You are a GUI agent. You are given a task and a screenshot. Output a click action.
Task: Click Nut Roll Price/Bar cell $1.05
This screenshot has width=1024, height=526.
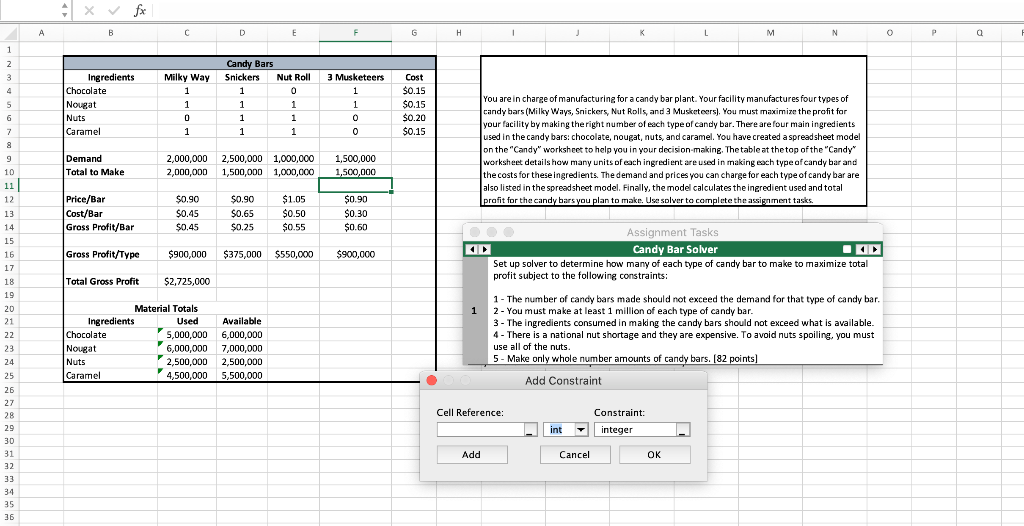pos(294,199)
